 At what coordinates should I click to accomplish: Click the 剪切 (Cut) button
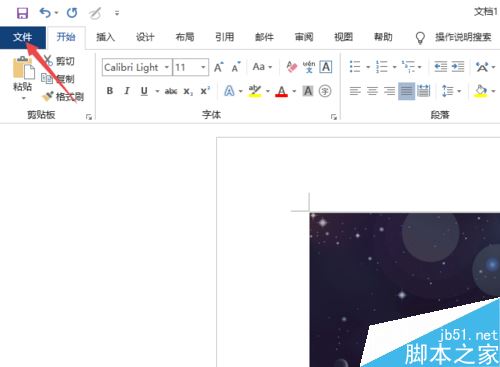pyautogui.click(x=59, y=61)
